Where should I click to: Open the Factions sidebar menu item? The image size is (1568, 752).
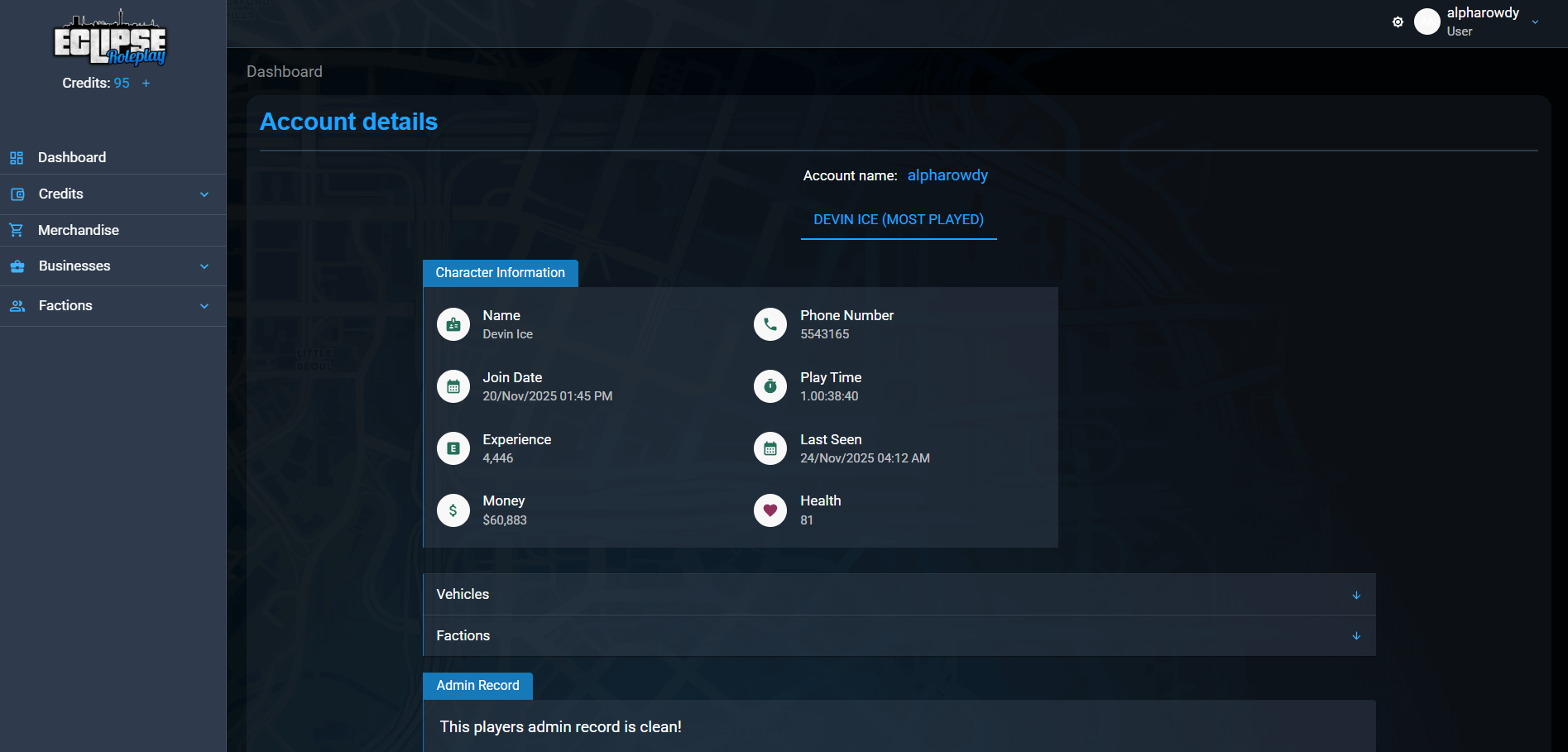113,306
